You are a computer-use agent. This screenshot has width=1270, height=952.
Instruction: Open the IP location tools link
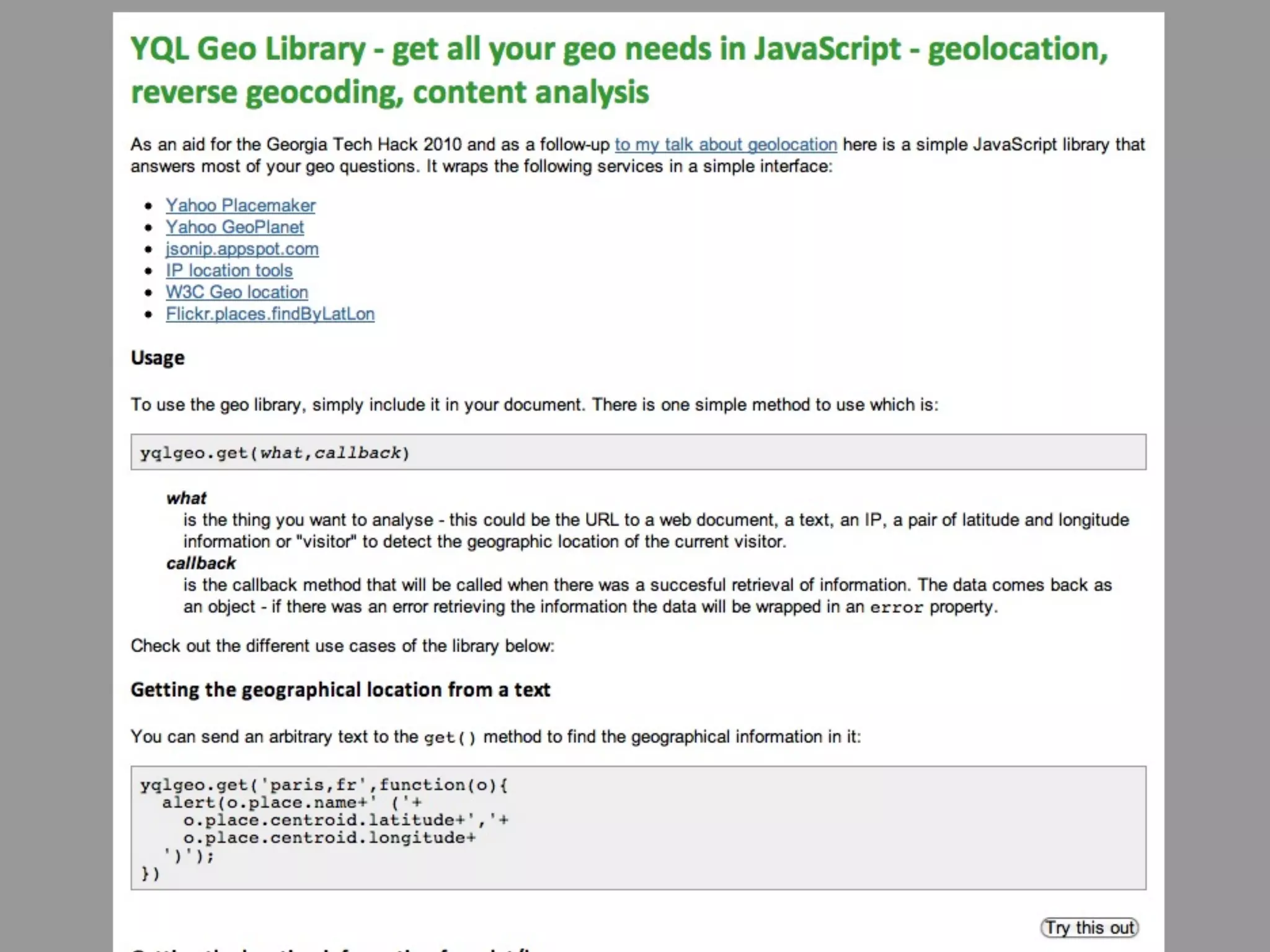pyautogui.click(x=229, y=270)
